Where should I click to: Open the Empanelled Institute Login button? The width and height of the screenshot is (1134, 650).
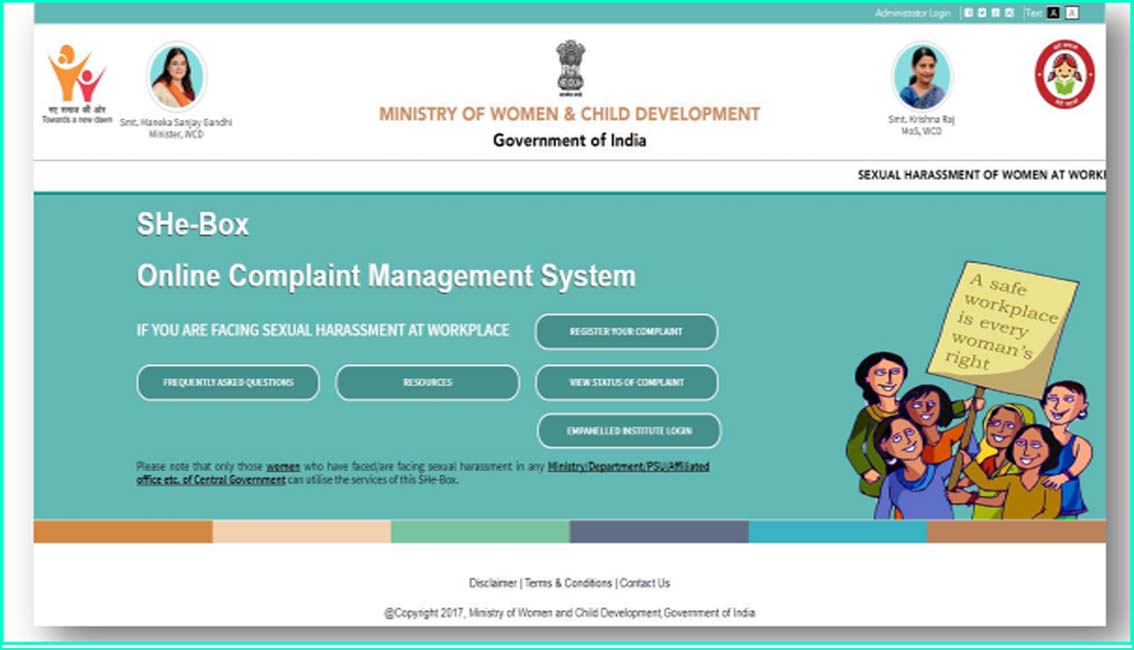tap(629, 431)
